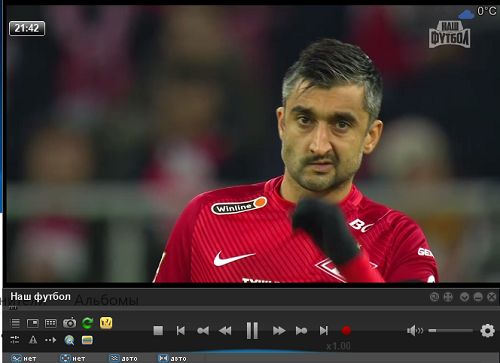Screen dimensions: 500x363
Task: Adjust the volume slider
Action: point(450,331)
